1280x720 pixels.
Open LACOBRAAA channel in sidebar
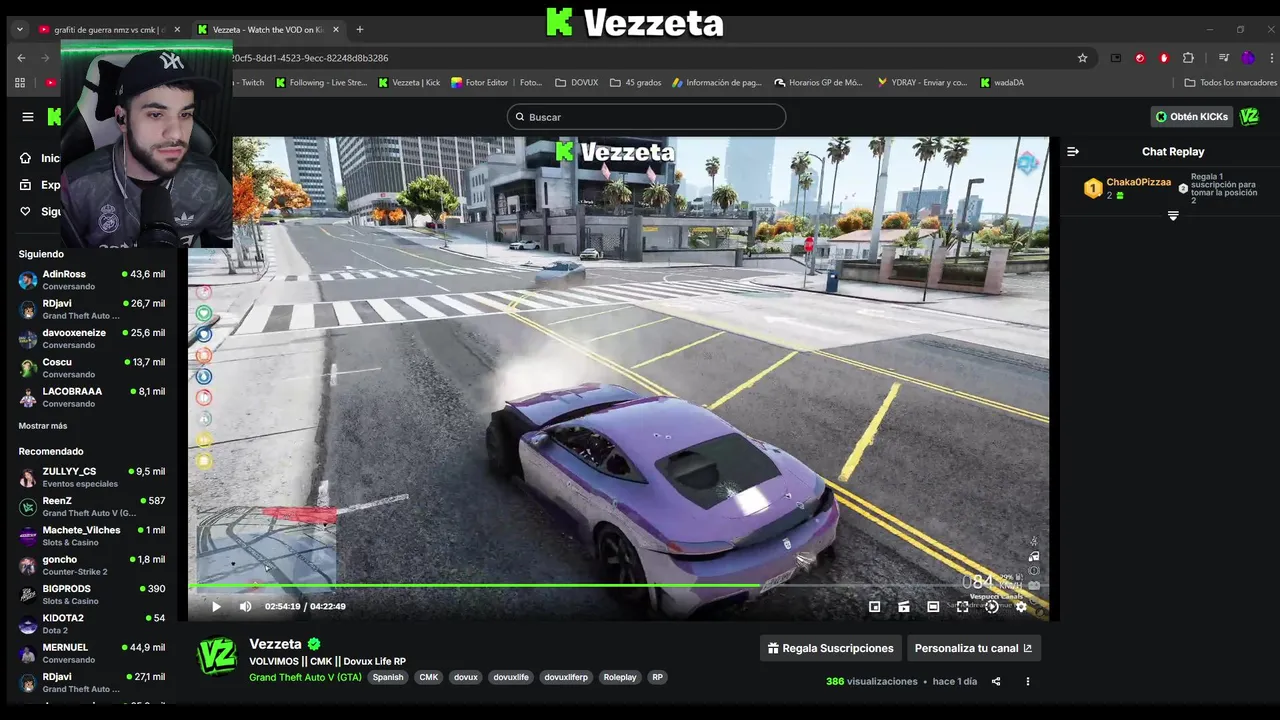(92, 397)
